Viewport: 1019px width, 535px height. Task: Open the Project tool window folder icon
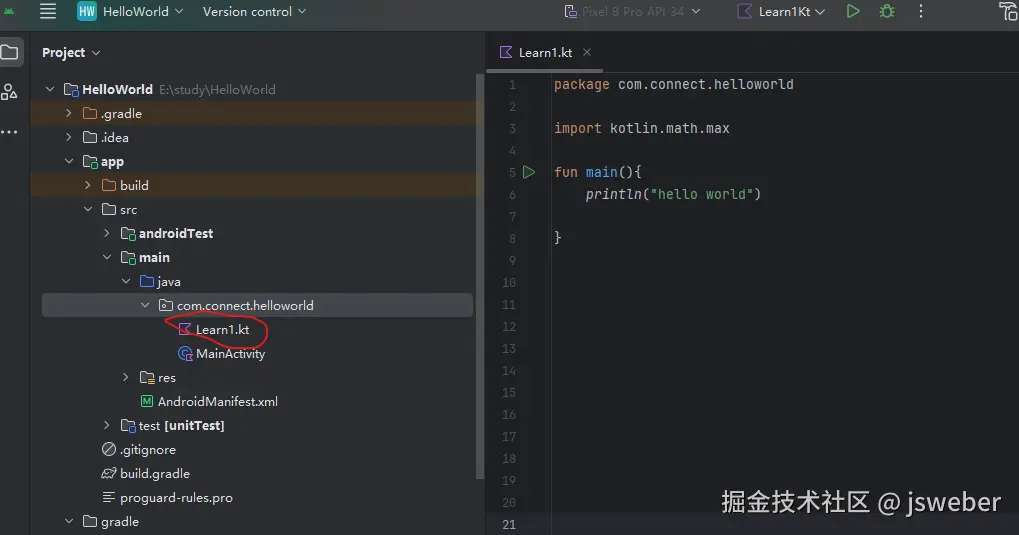10,53
